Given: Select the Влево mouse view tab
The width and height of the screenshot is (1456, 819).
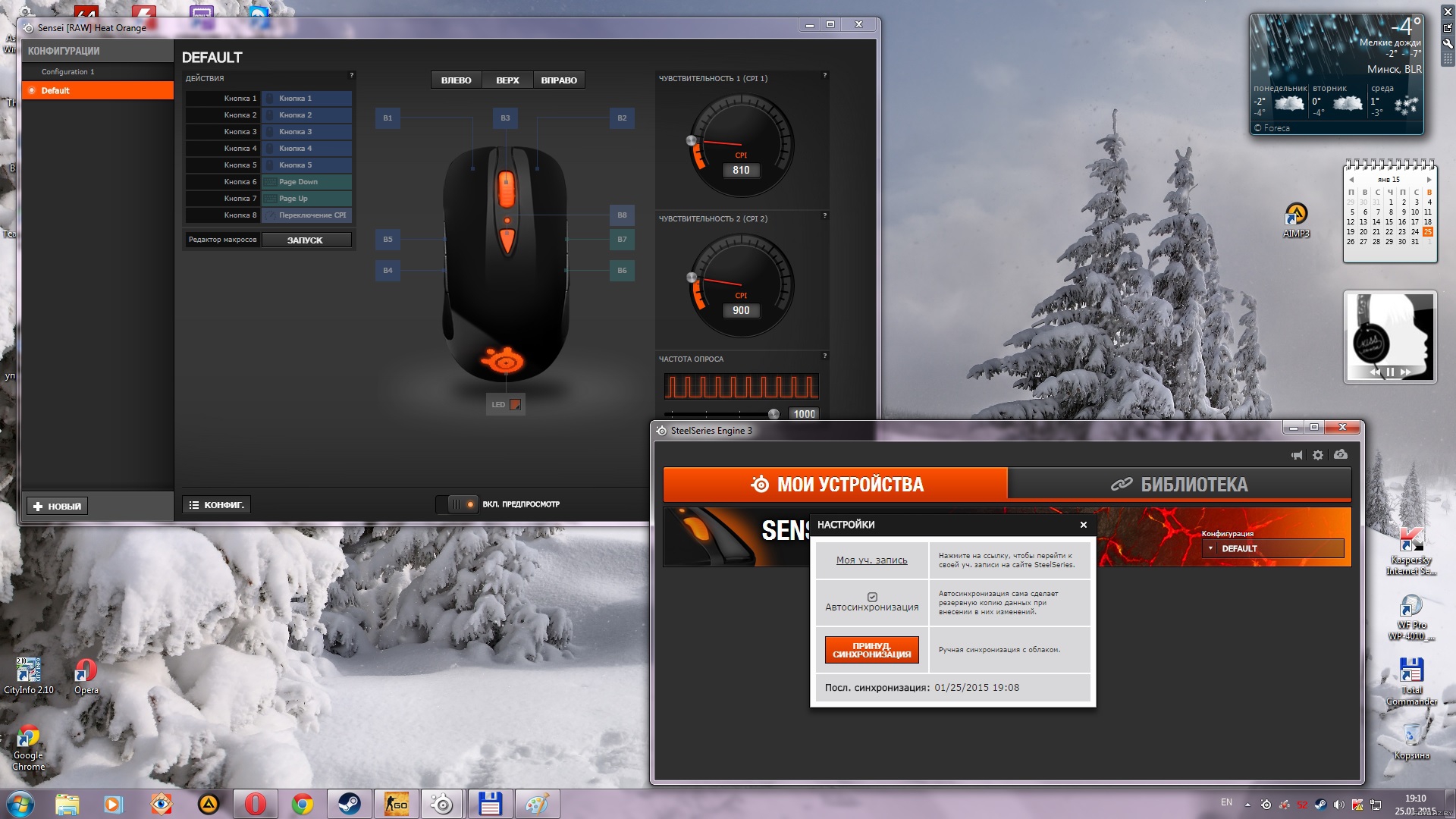Looking at the screenshot, I should click(x=457, y=80).
